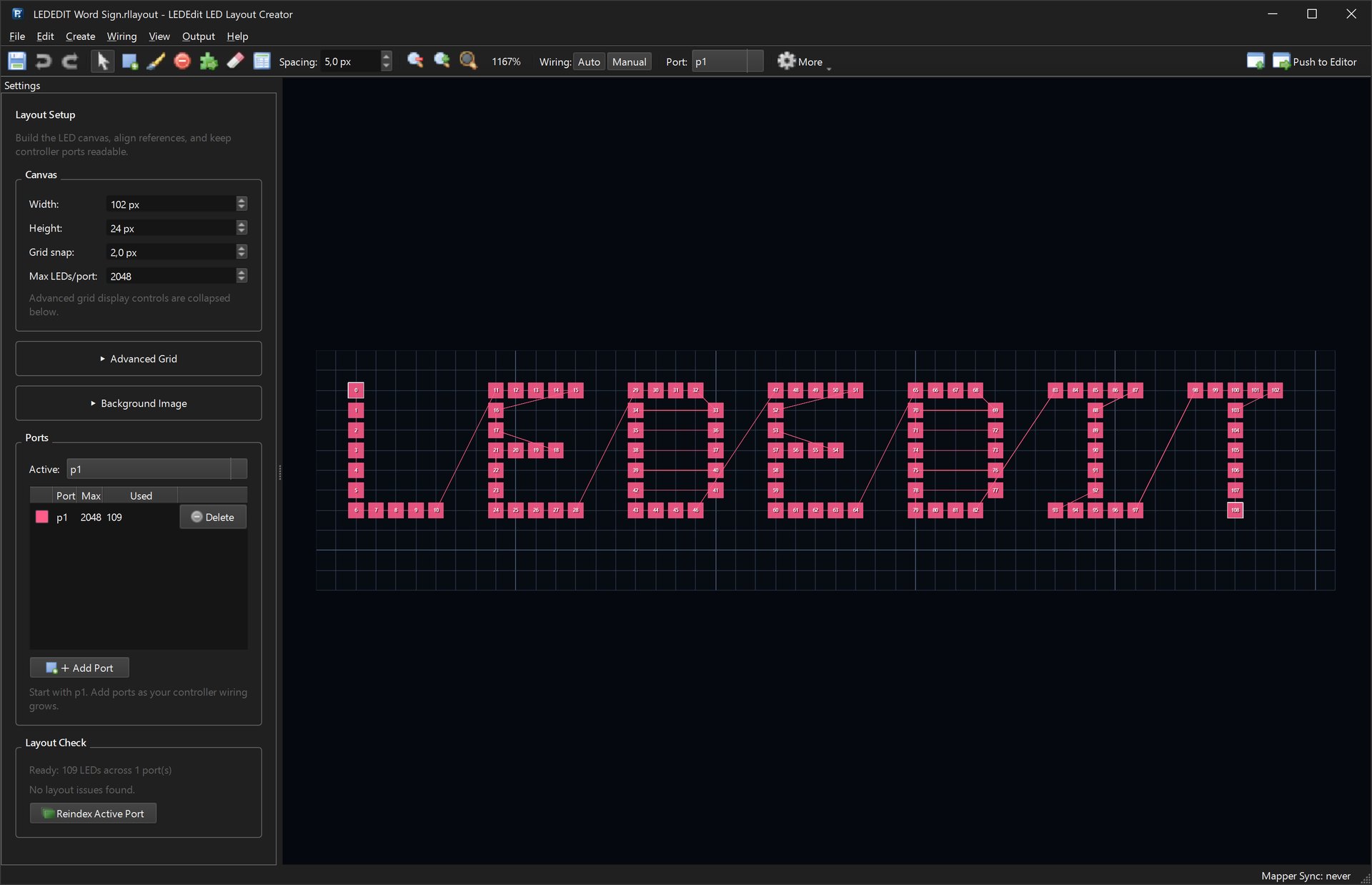Screen dimensions: 1372x885
Task: Click the panel splitter handle
Action: tap(279, 472)
